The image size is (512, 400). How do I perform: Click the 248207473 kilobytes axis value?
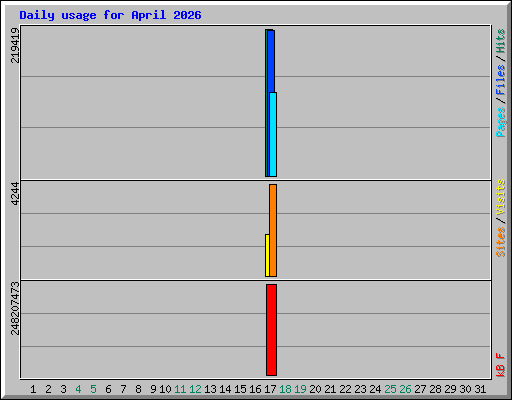tap(15, 308)
